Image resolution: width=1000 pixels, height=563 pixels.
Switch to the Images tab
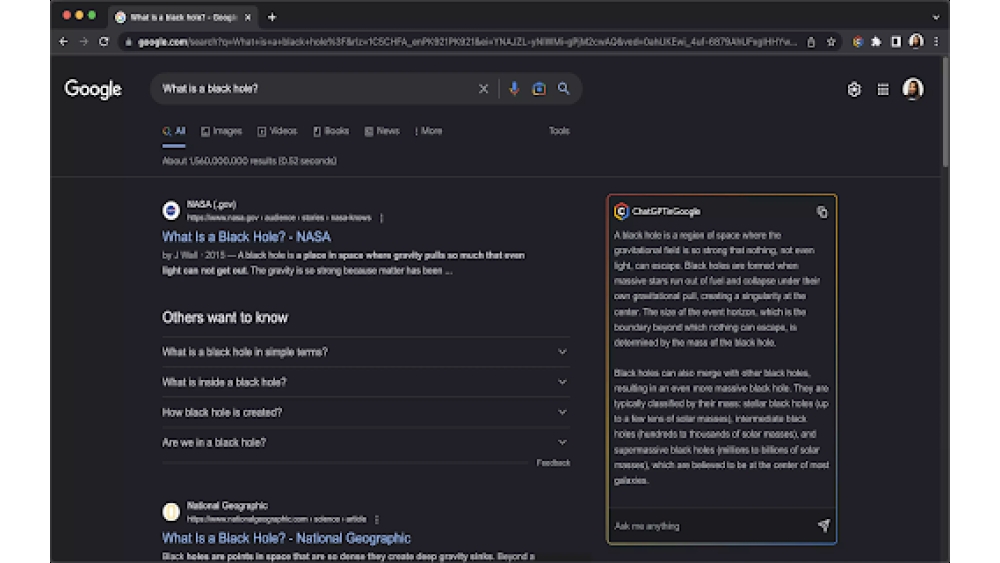tap(221, 131)
